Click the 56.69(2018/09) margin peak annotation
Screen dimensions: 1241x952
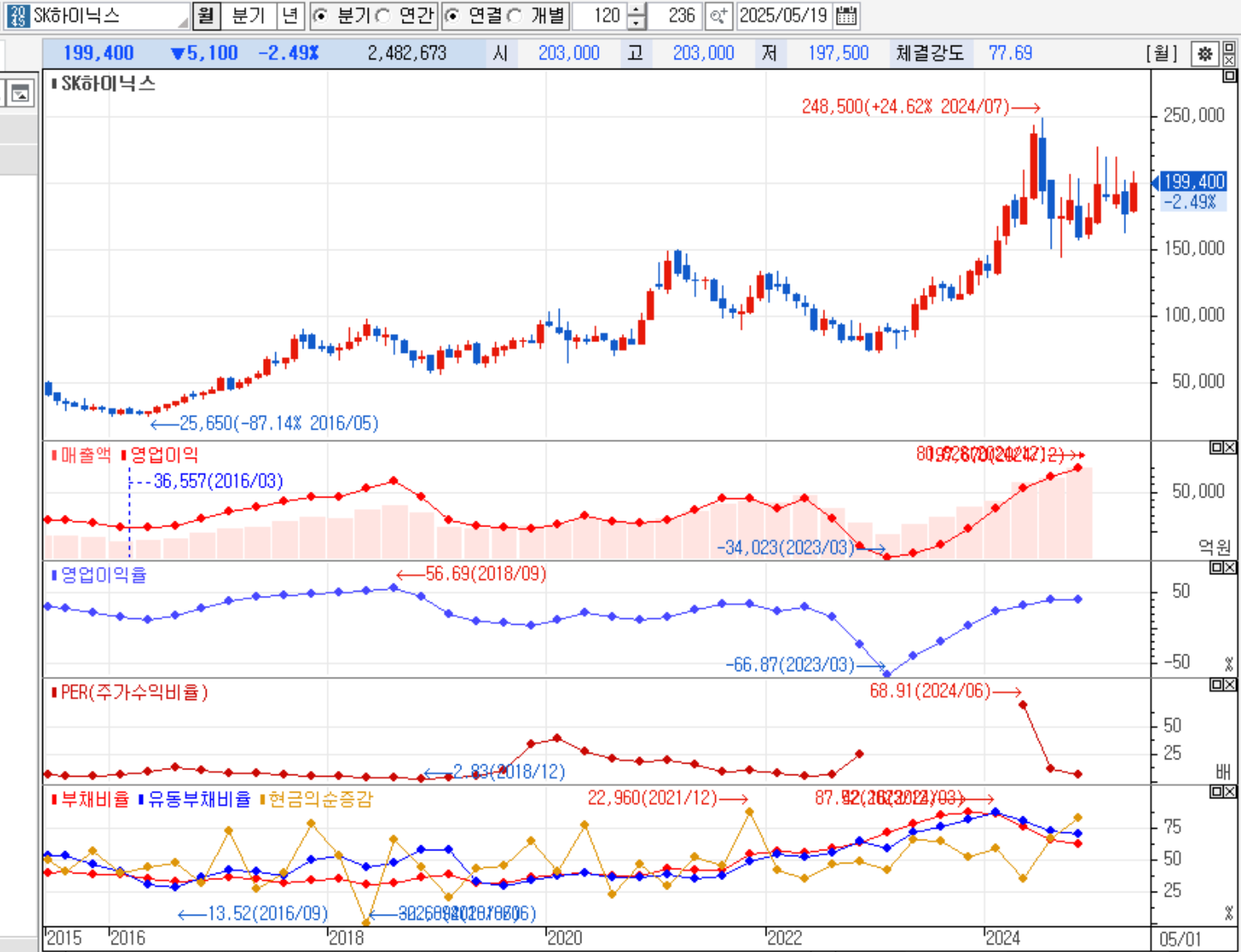pyautogui.click(x=485, y=574)
